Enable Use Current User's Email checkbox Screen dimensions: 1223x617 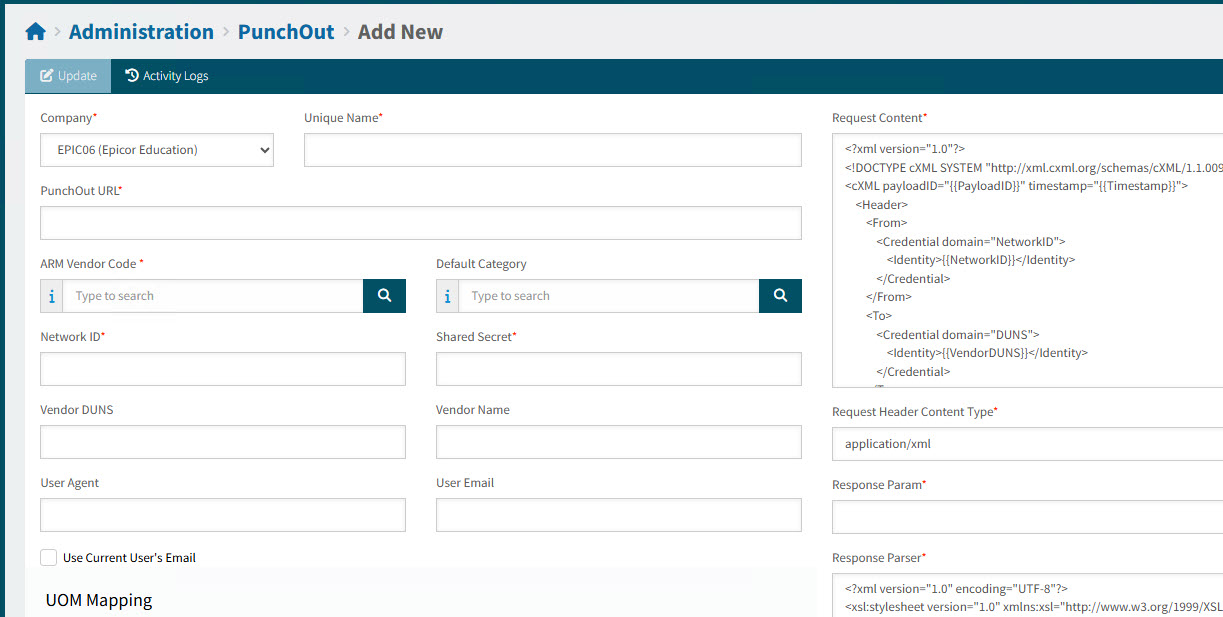pyautogui.click(x=49, y=557)
